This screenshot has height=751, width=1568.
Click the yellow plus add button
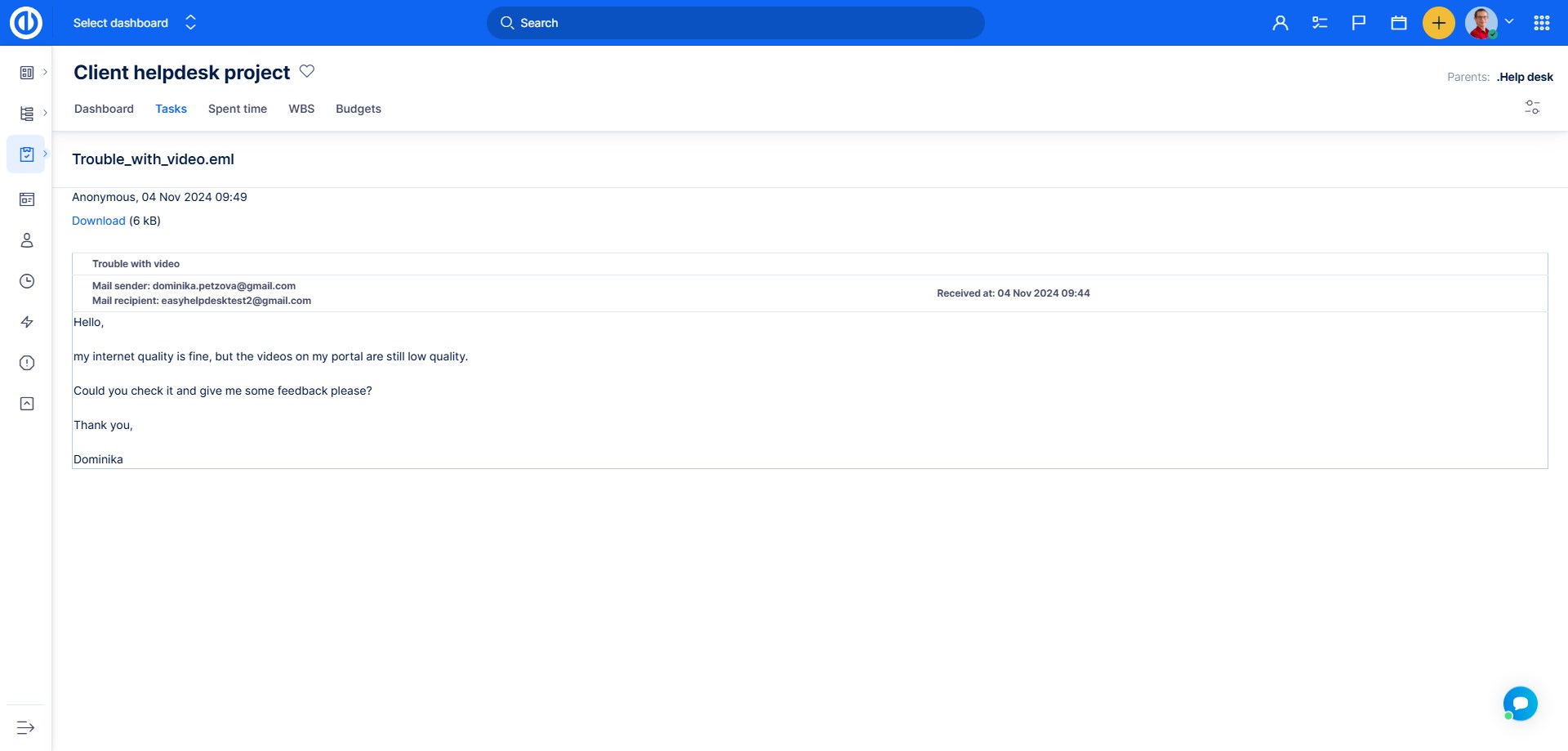[x=1438, y=23]
